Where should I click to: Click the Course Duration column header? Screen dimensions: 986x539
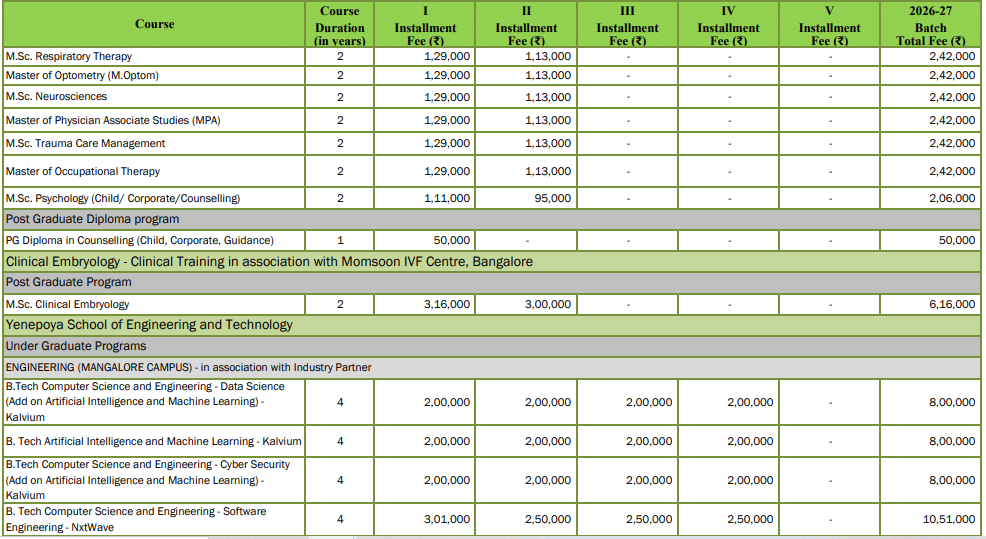click(x=340, y=26)
